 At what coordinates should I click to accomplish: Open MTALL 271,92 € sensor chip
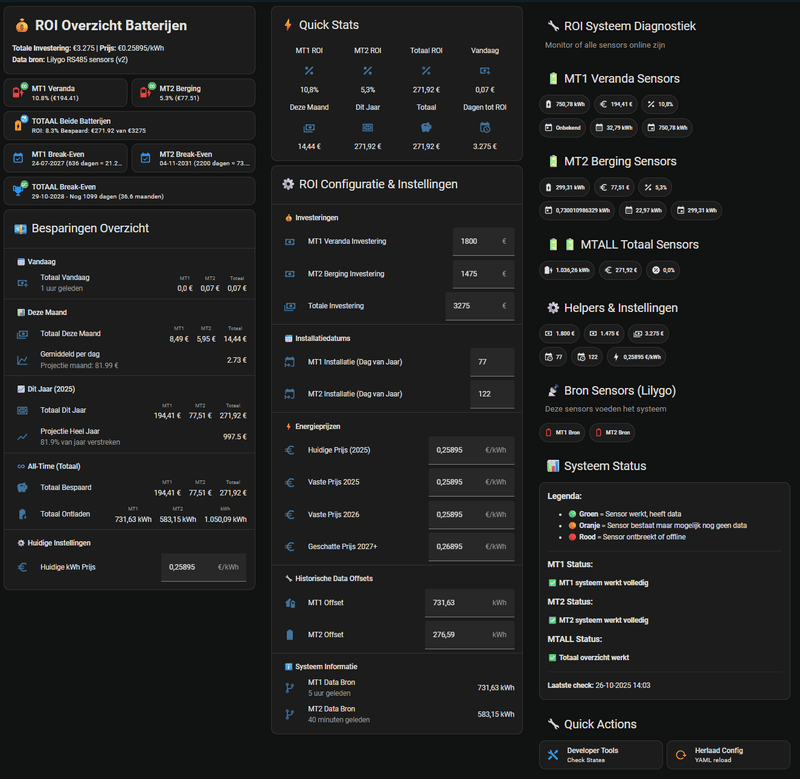620,270
